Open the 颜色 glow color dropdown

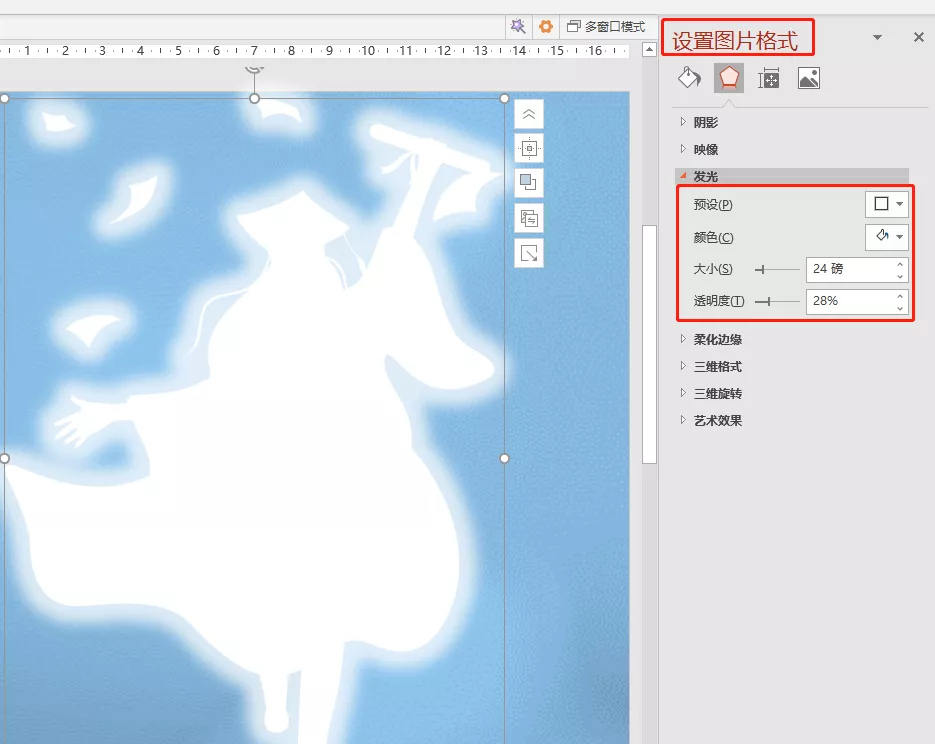(x=887, y=237)
